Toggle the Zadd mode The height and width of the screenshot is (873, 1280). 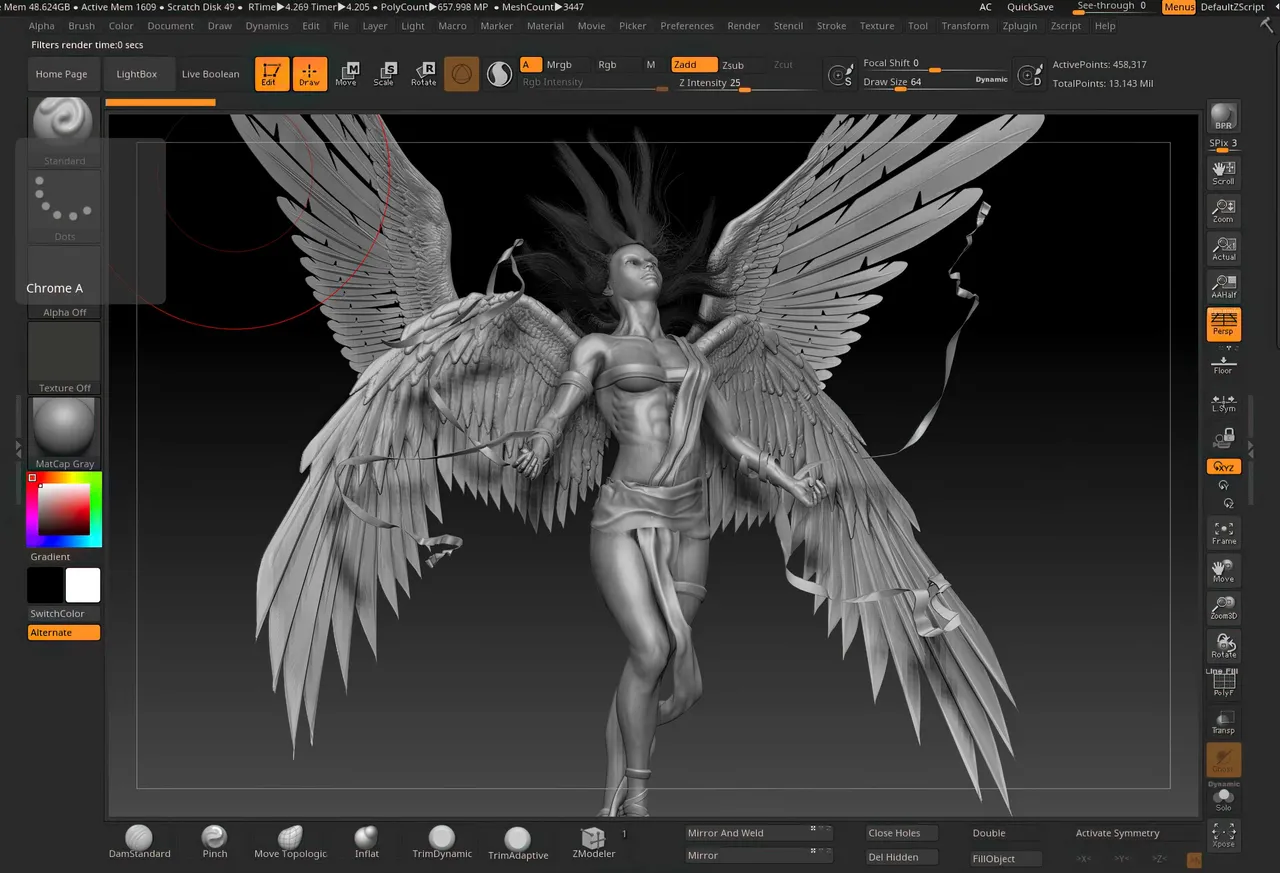(x=694, y=65)
